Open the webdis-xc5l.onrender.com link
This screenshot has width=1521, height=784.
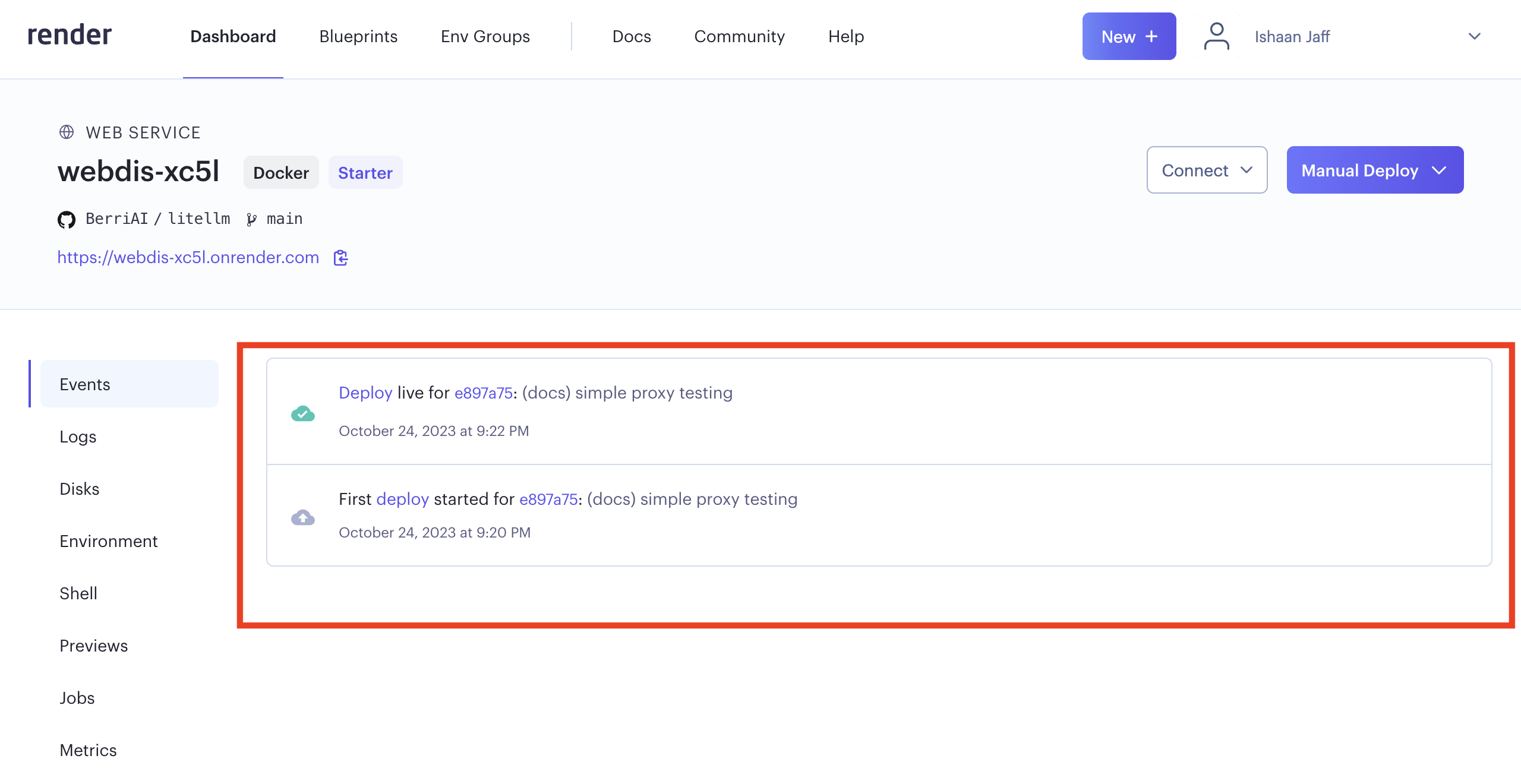[188, 257]
